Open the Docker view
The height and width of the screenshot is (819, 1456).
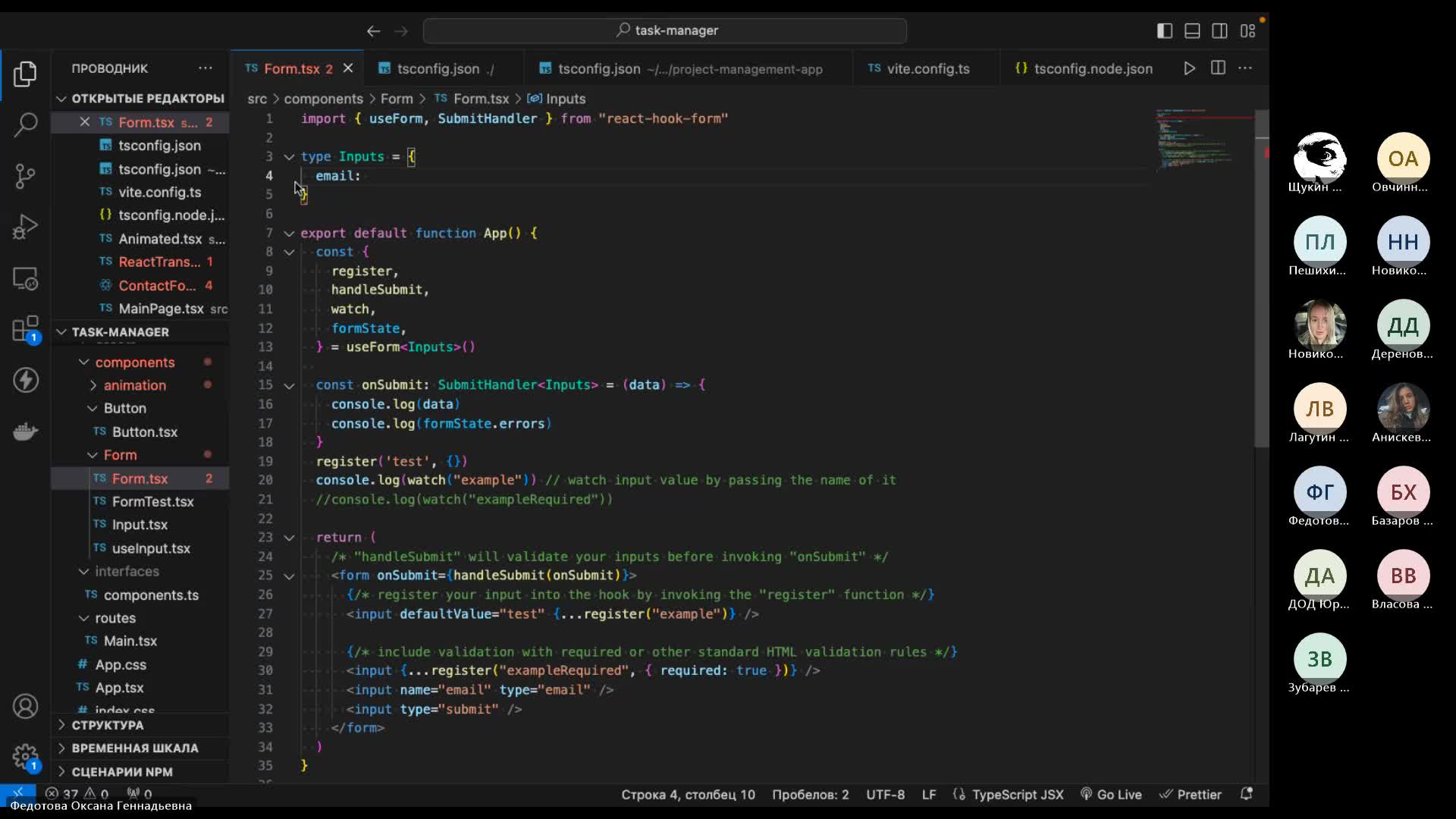click(25, 431)
